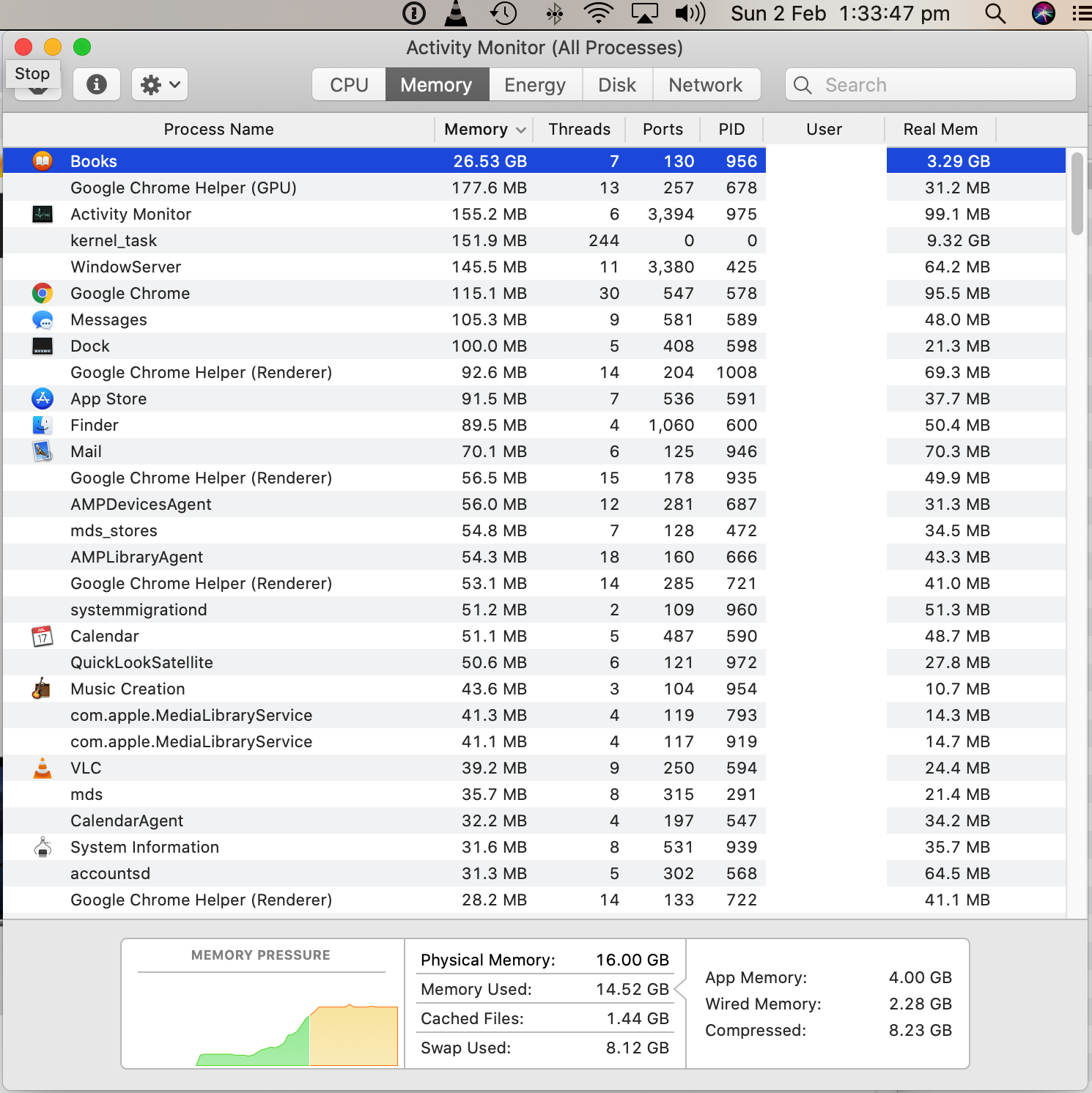
Task: Click the System Information icon
Action: (43, 847)
